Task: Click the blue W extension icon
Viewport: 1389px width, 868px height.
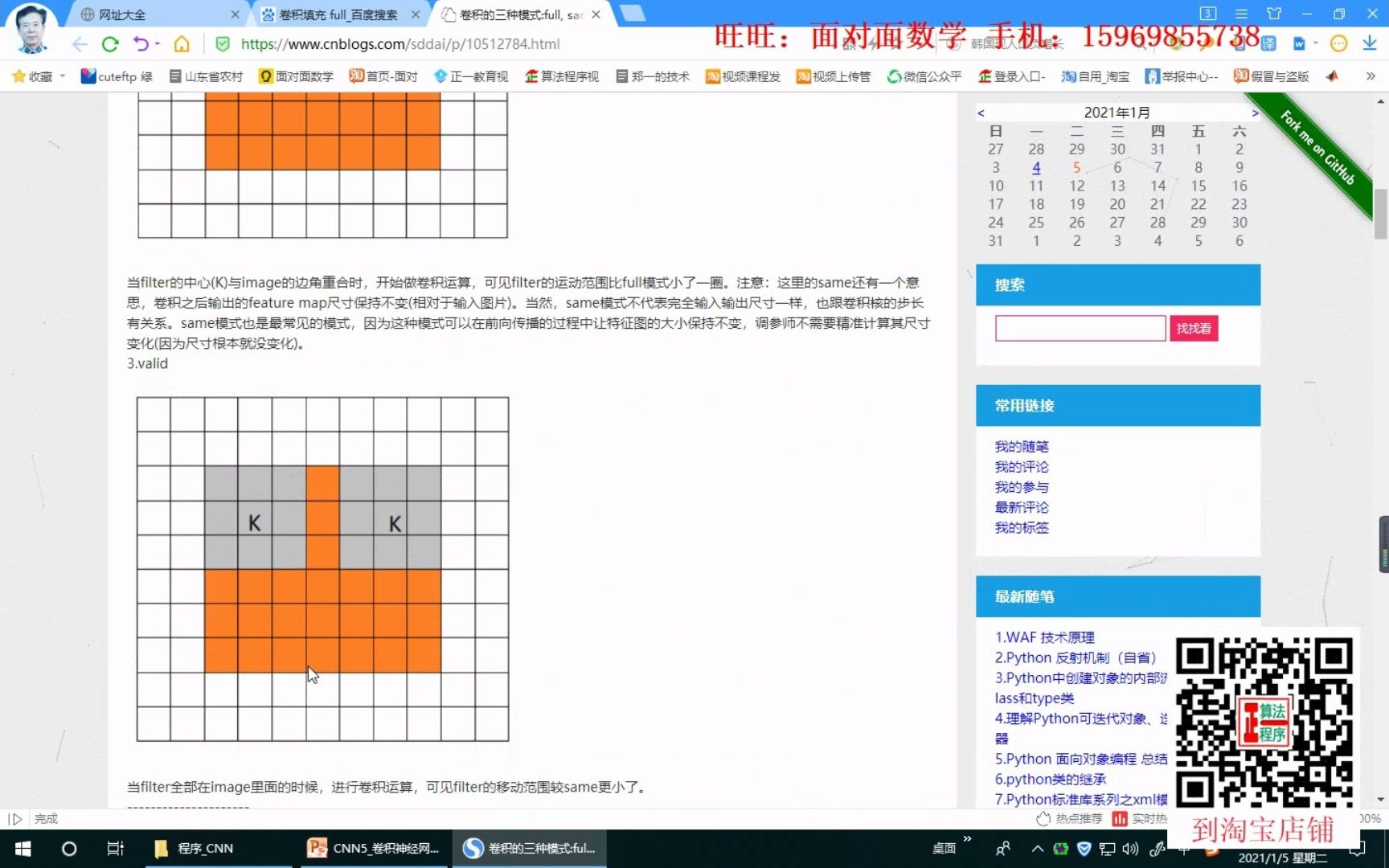Action: [1299, 43]
